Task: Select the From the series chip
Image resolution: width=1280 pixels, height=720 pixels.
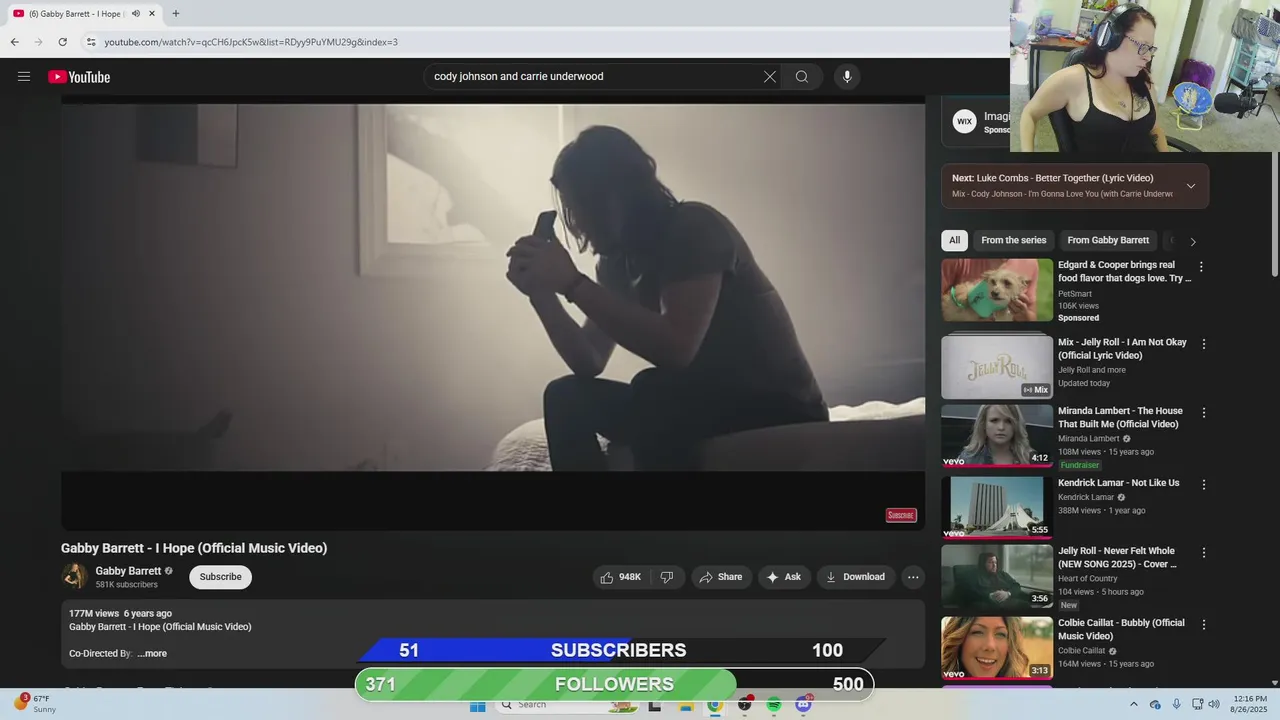Action: coord(1014,240)
